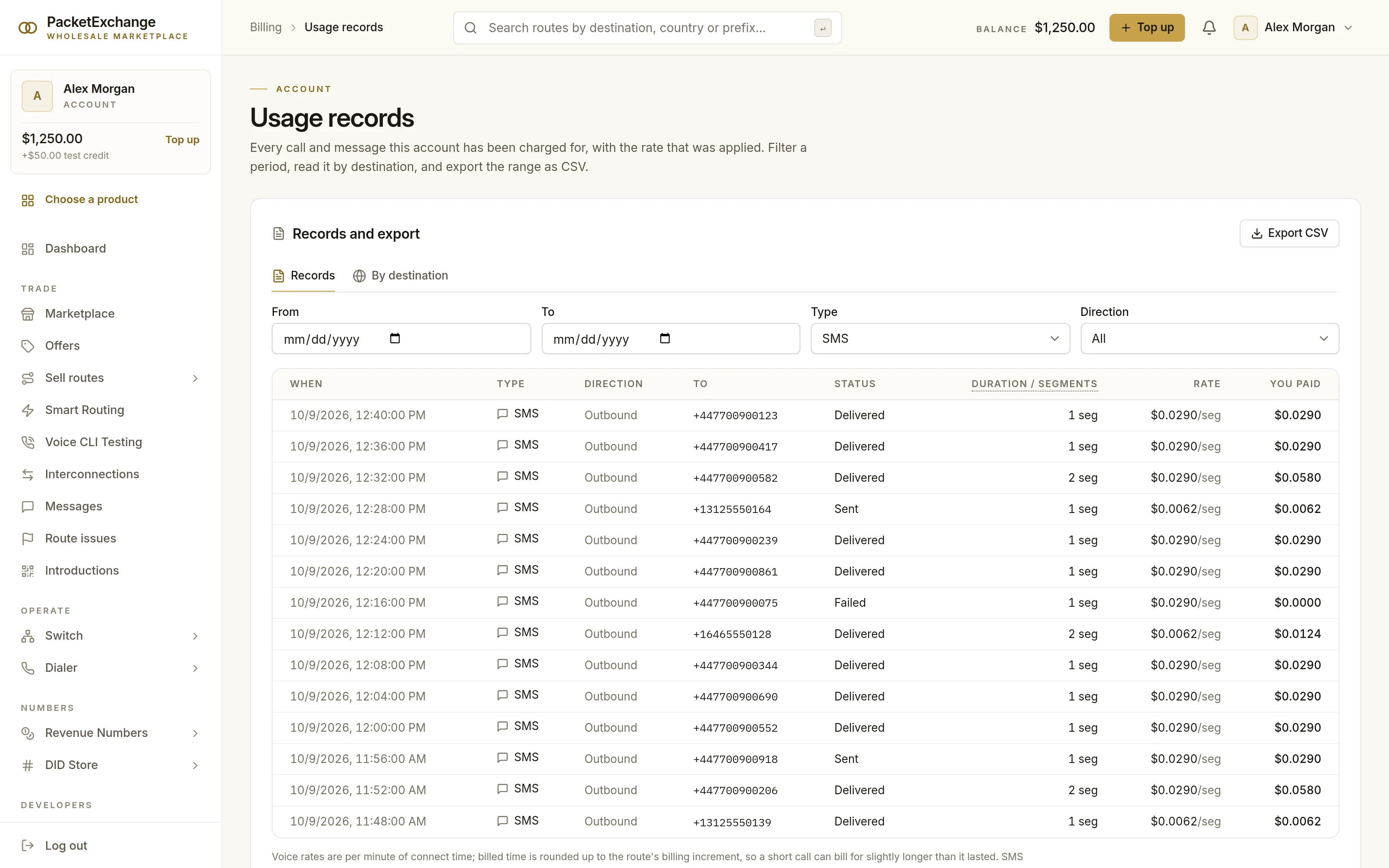1389x868 pixels.
Task: Click the You Paid column header
Action: coord(1295,384)
